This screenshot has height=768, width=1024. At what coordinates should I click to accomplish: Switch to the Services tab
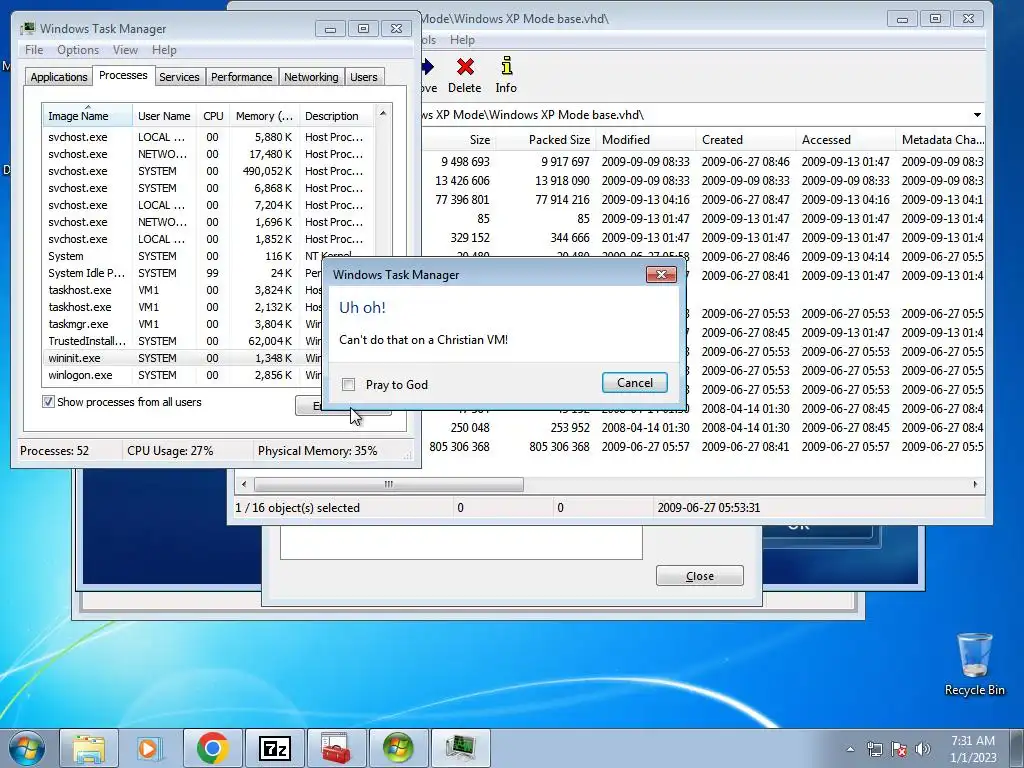[x=179, y=77]
